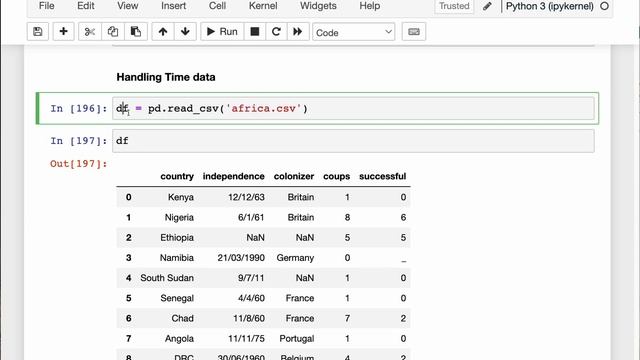This screenshot has height=360, width=640.
Task: Open the Widgets menu
Action: (x=318, y=6)
